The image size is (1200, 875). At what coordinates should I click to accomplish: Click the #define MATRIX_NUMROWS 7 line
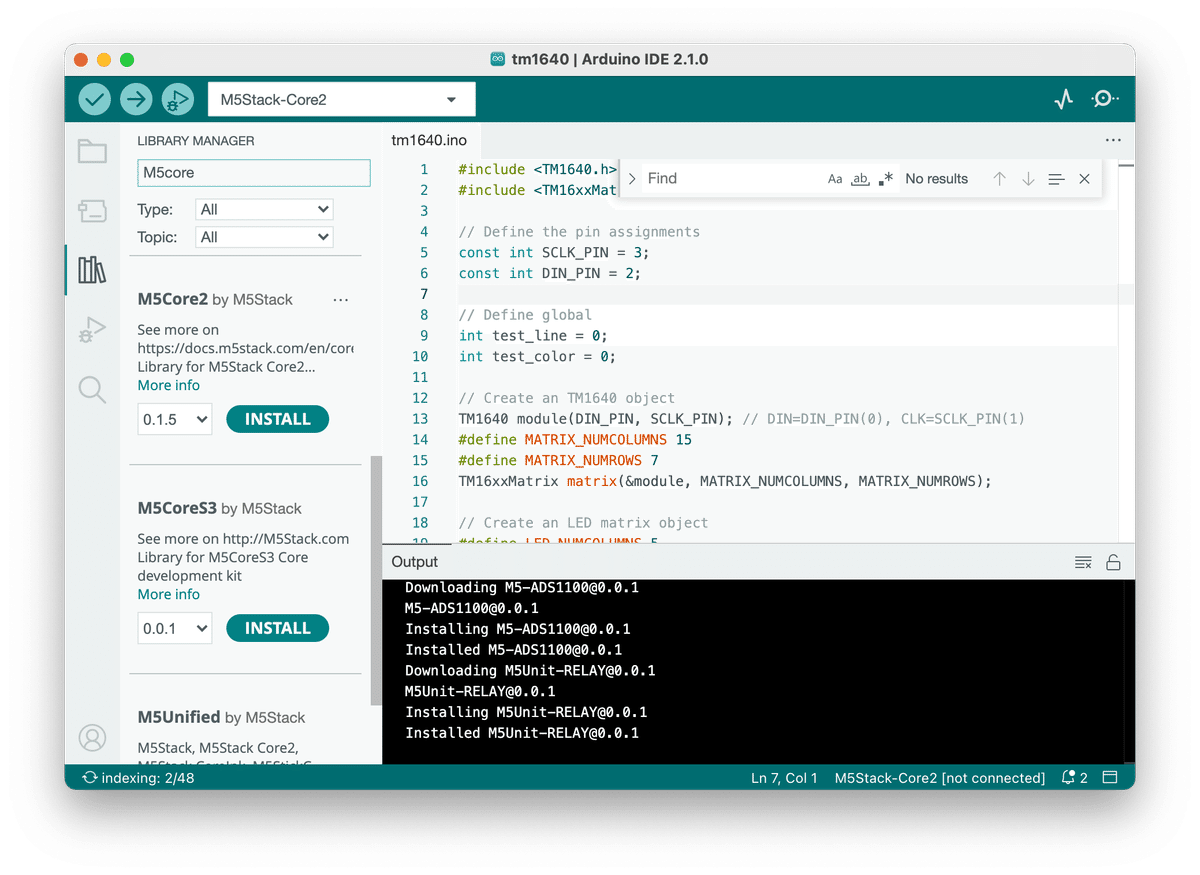tap(558, 460)
